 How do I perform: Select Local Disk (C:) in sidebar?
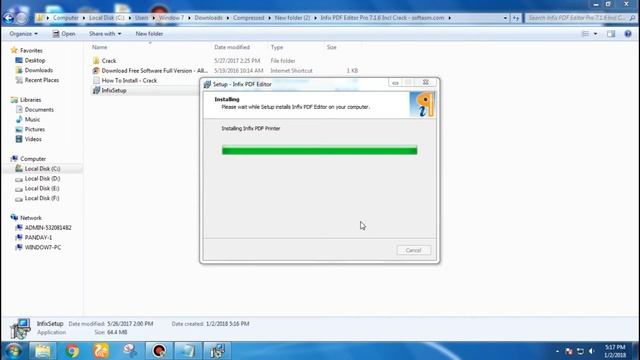42,169
